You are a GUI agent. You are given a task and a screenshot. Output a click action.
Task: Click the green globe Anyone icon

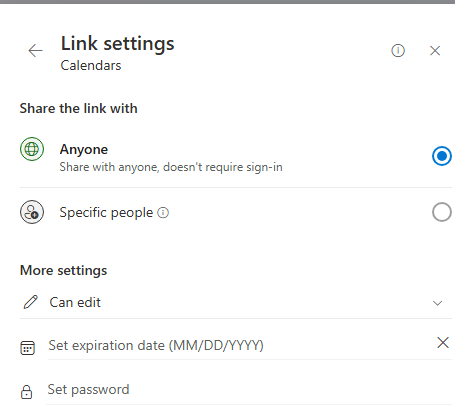coord(32,149)
